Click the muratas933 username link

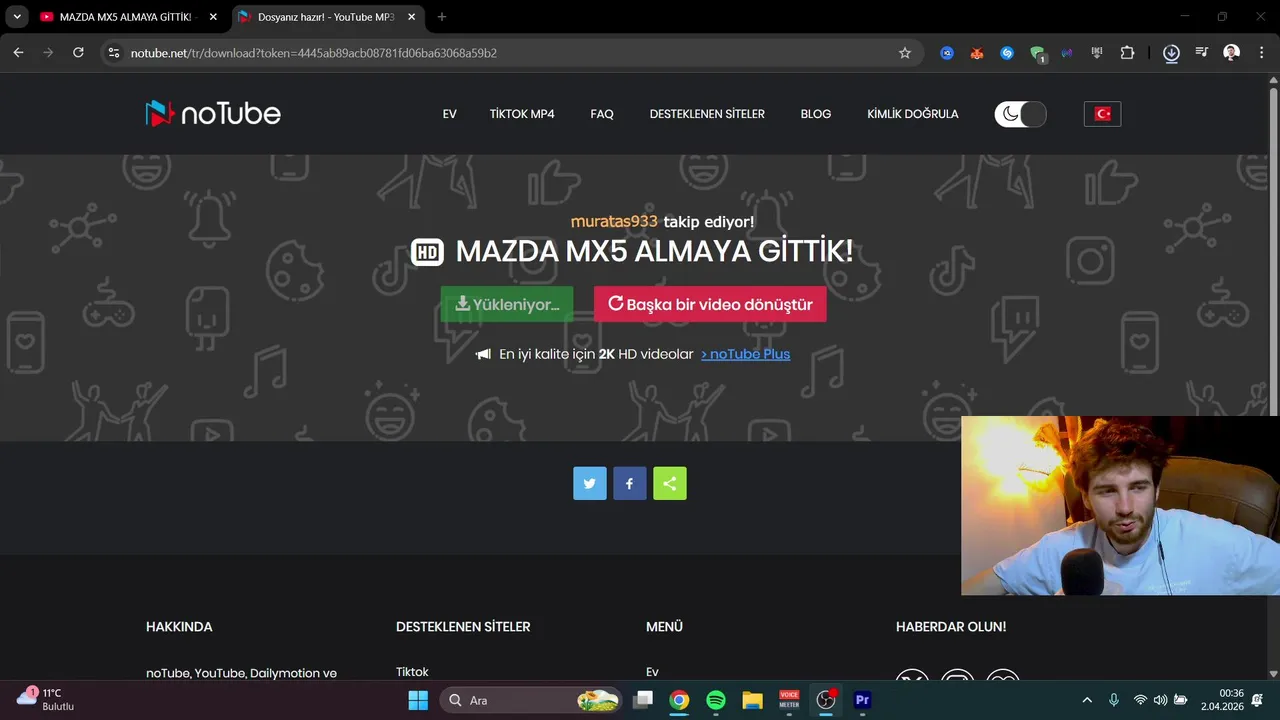click(x=614, y=221)
